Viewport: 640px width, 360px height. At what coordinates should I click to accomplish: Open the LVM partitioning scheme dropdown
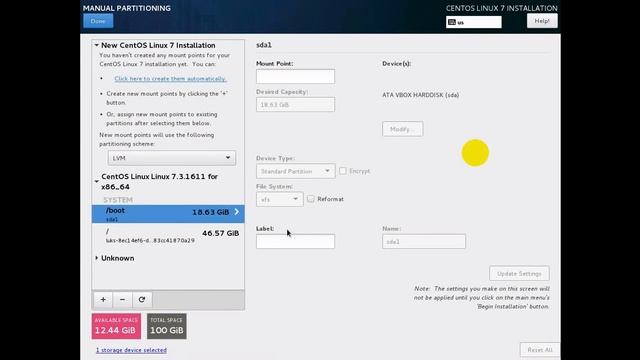[172, 158]
